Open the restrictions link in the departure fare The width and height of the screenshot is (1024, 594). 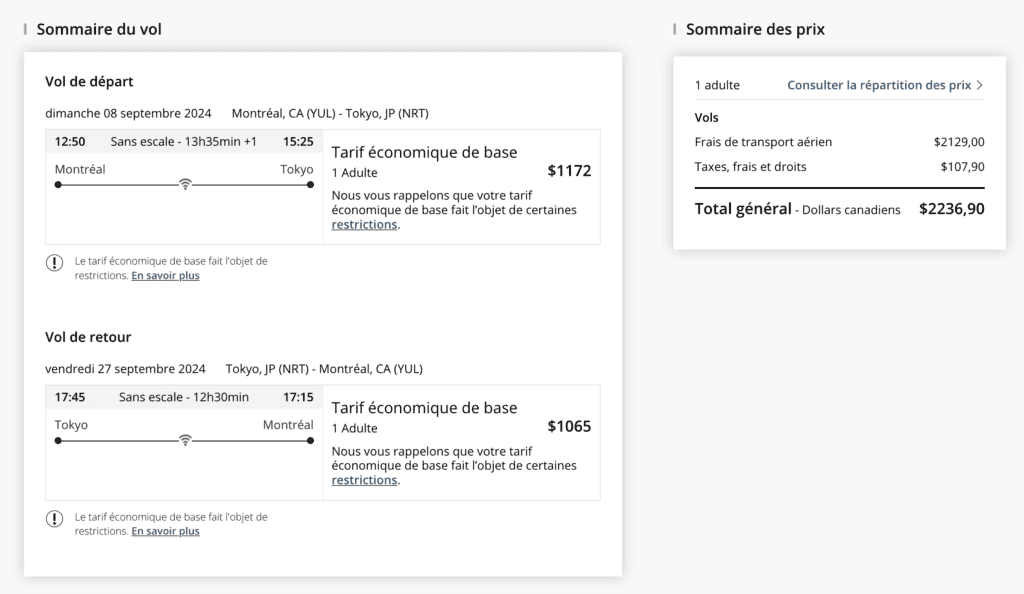click(364, 225)
